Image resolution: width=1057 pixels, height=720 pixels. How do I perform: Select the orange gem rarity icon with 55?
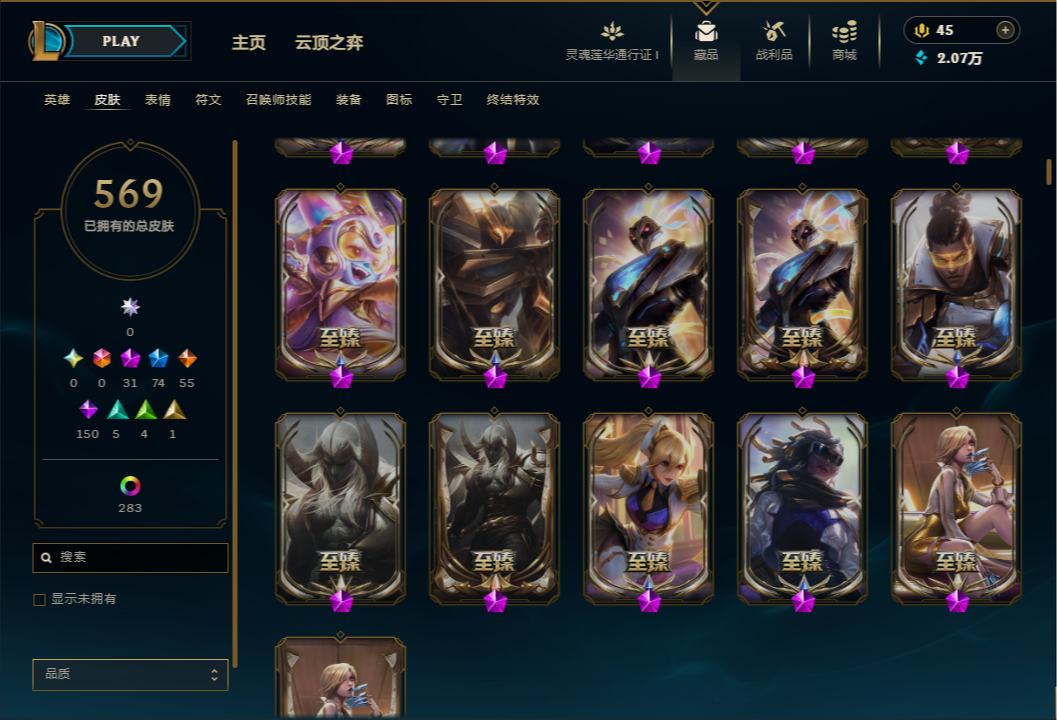pos(187,358)
